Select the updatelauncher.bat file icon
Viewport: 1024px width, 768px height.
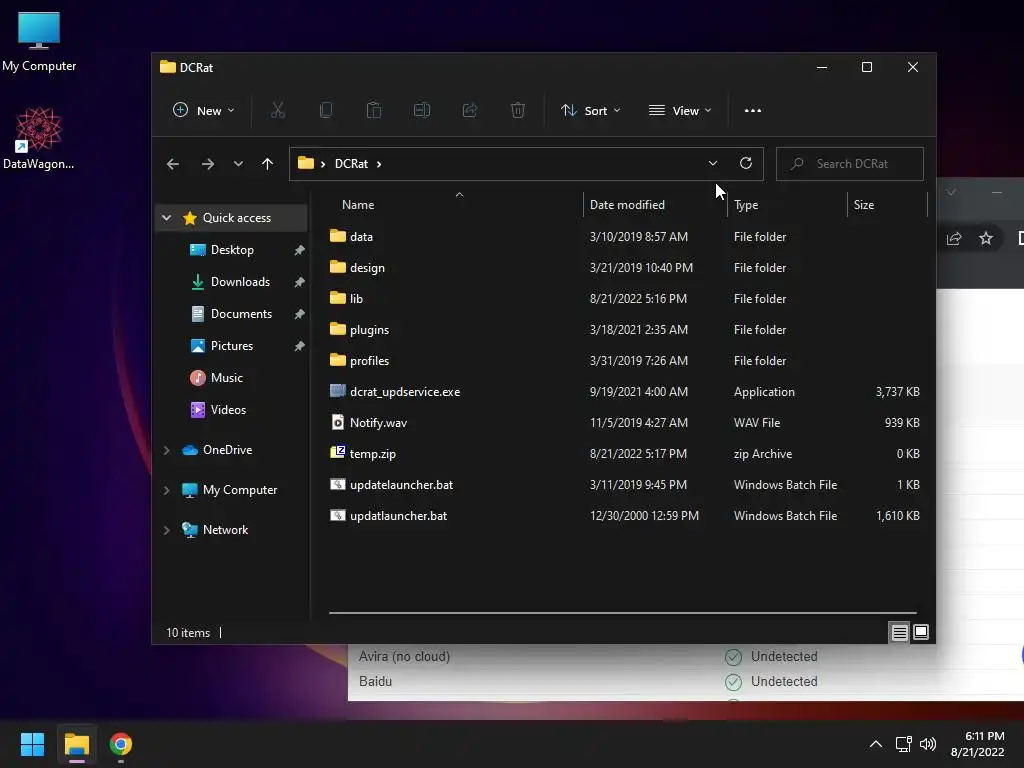click(x=338, y=485)
